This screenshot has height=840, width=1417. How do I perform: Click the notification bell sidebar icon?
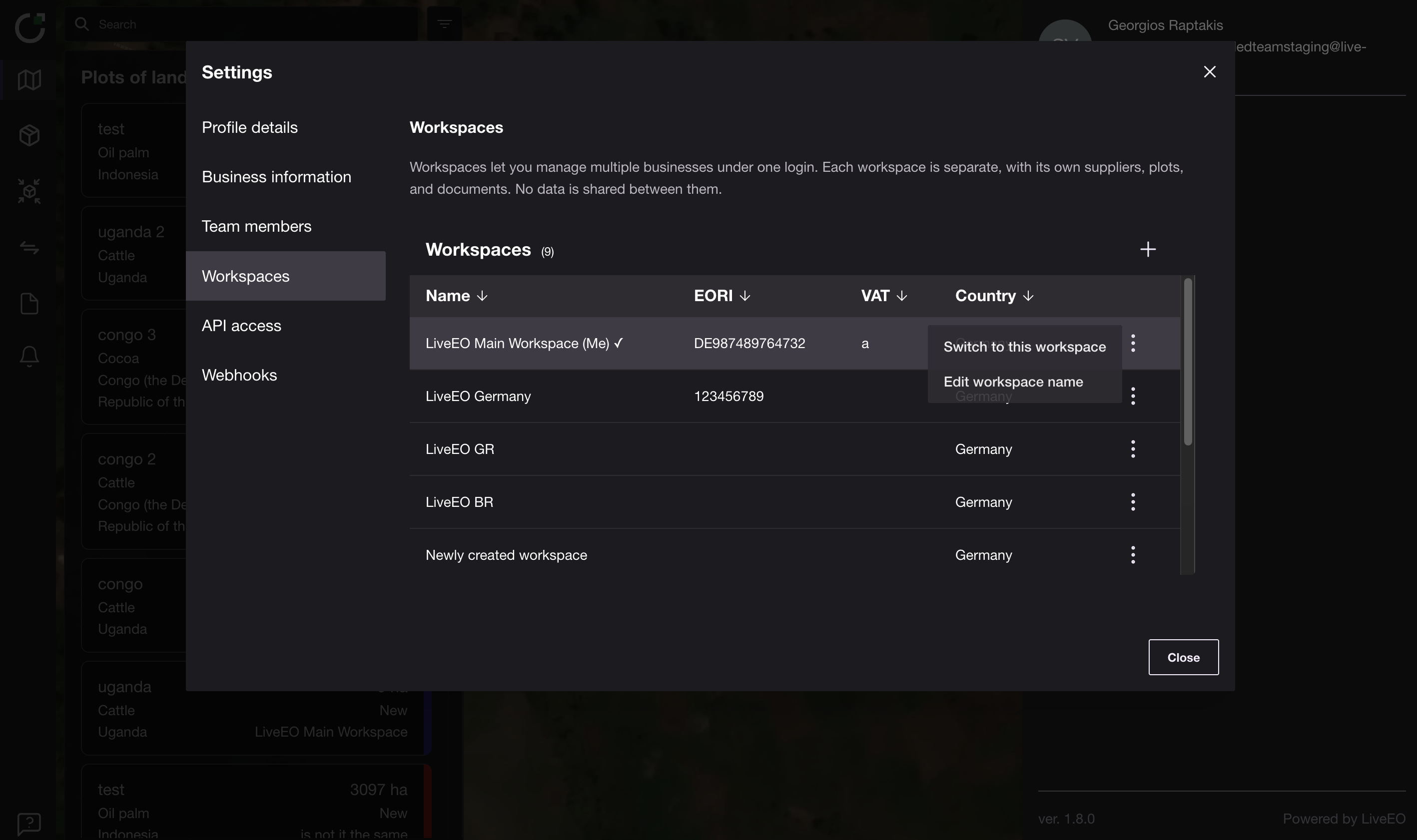29,357
